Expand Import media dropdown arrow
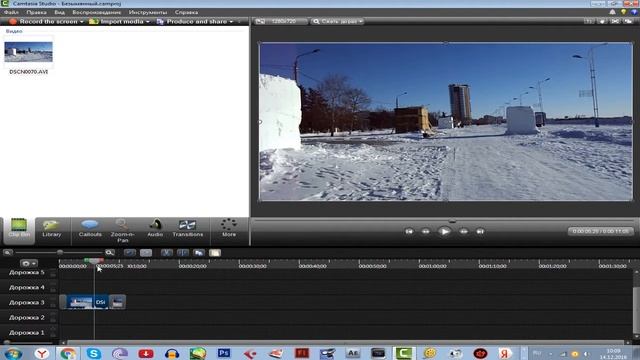Image resolution: width=640 pixels, height=360 pixels. (x=148, y=22)
